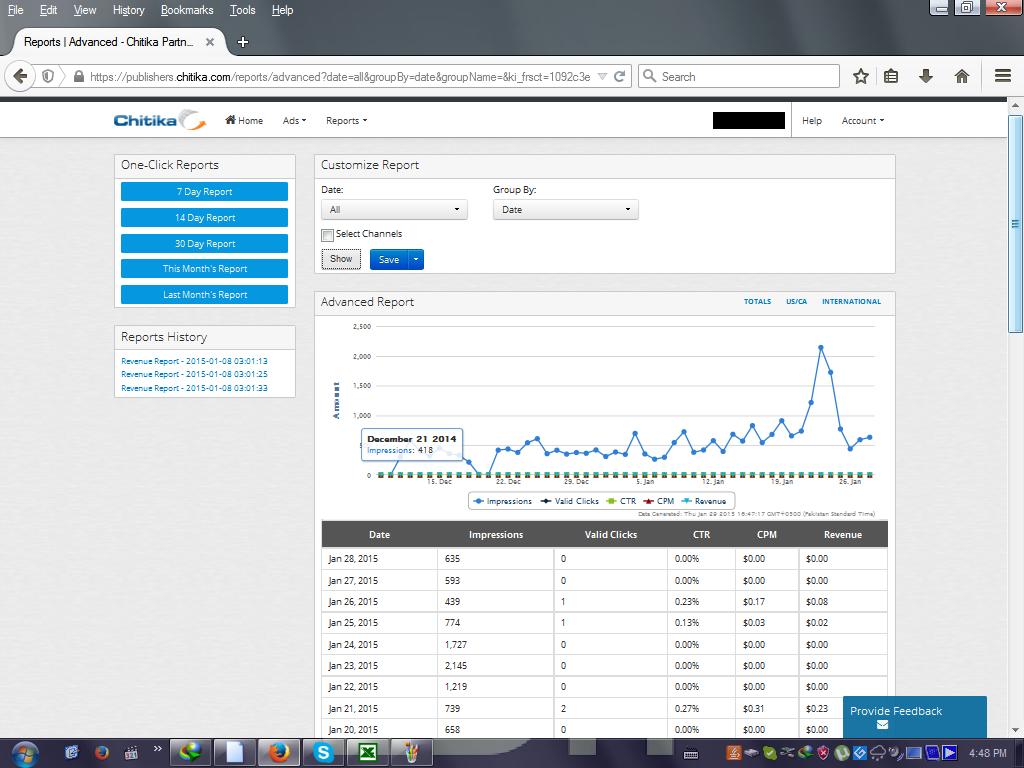Click the system clock showing 4:48 PM
The image size is (1024, 768).
click(987, 753)
